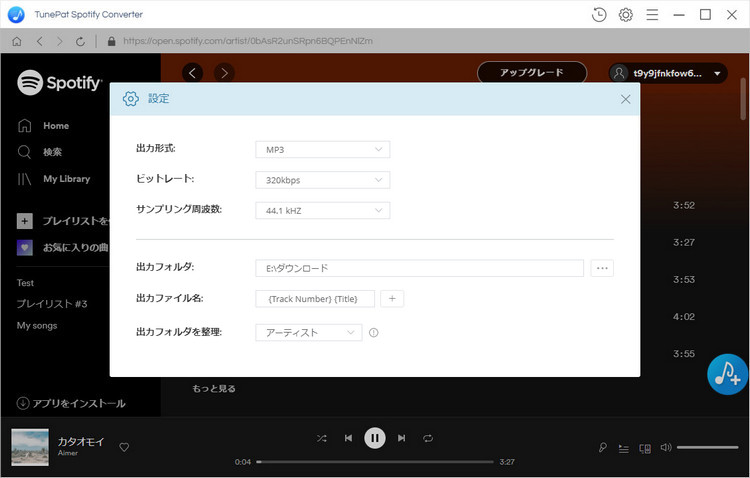Add filename tag with plus button

pos(392,299)
